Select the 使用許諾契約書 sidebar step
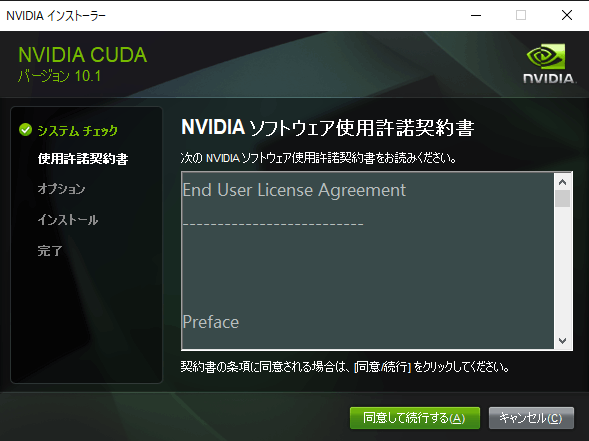 pos(83,159)
